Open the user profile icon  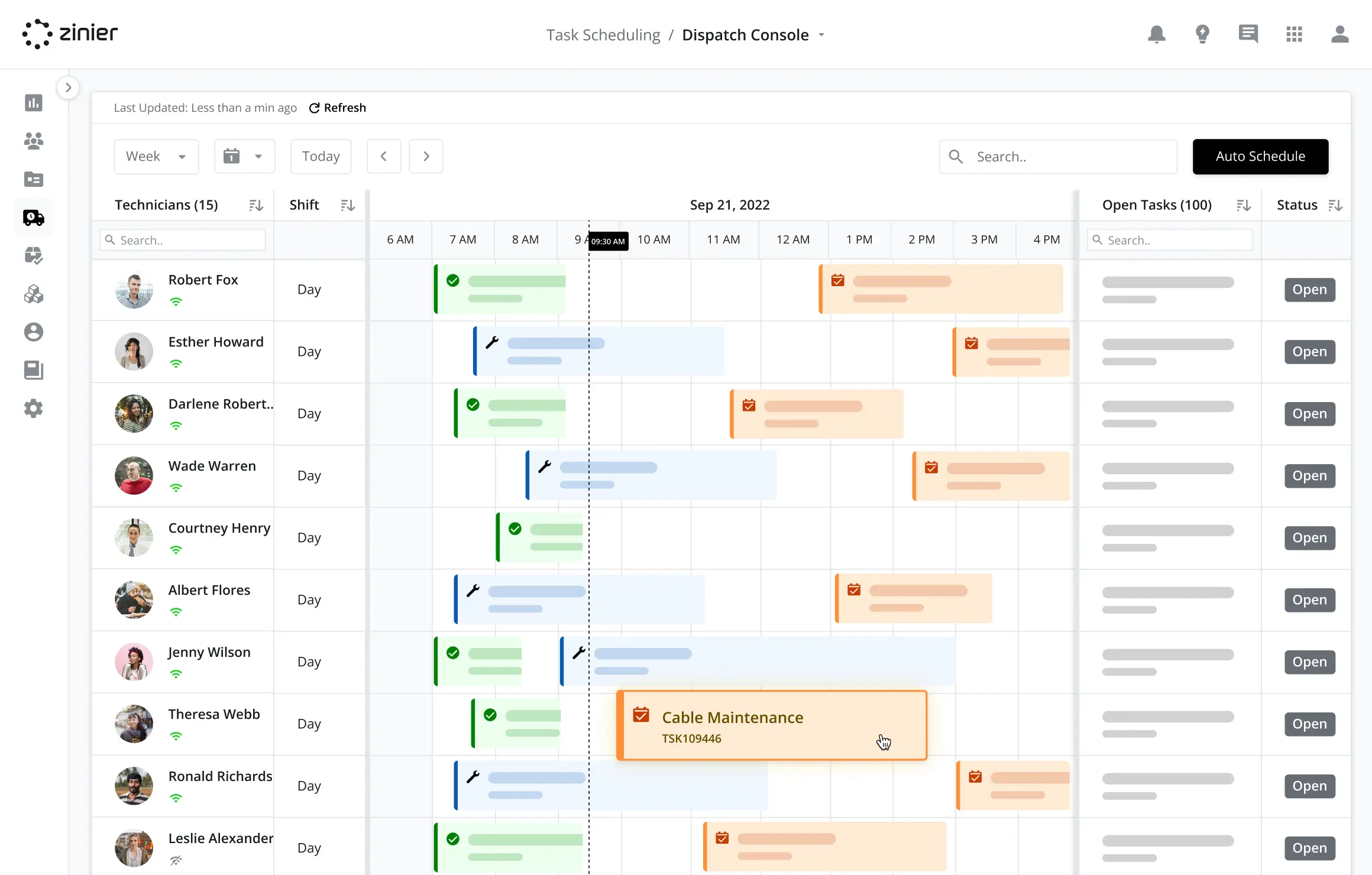click(1339, 34)
